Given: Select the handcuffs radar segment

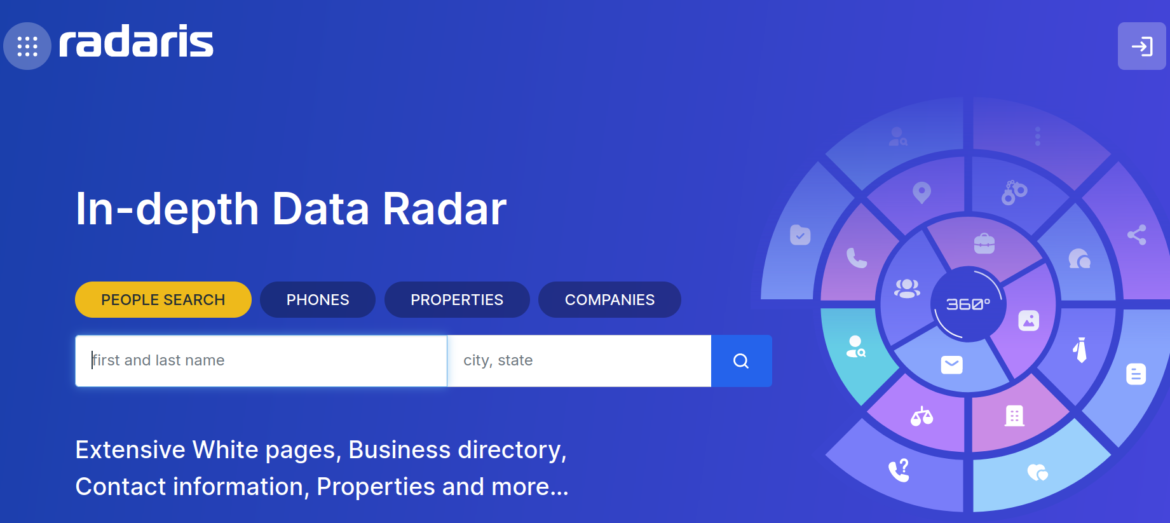Looking at the screenshot, I should pyautogui.click(x=1014, y=192).
